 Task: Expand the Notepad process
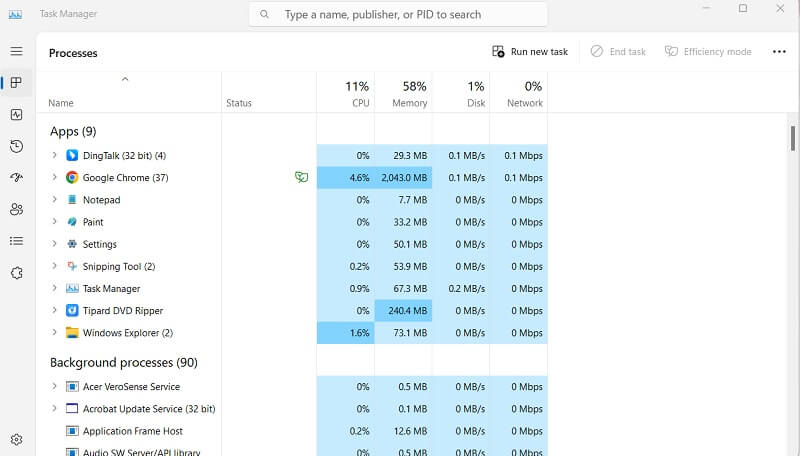(x=54, y=199)
